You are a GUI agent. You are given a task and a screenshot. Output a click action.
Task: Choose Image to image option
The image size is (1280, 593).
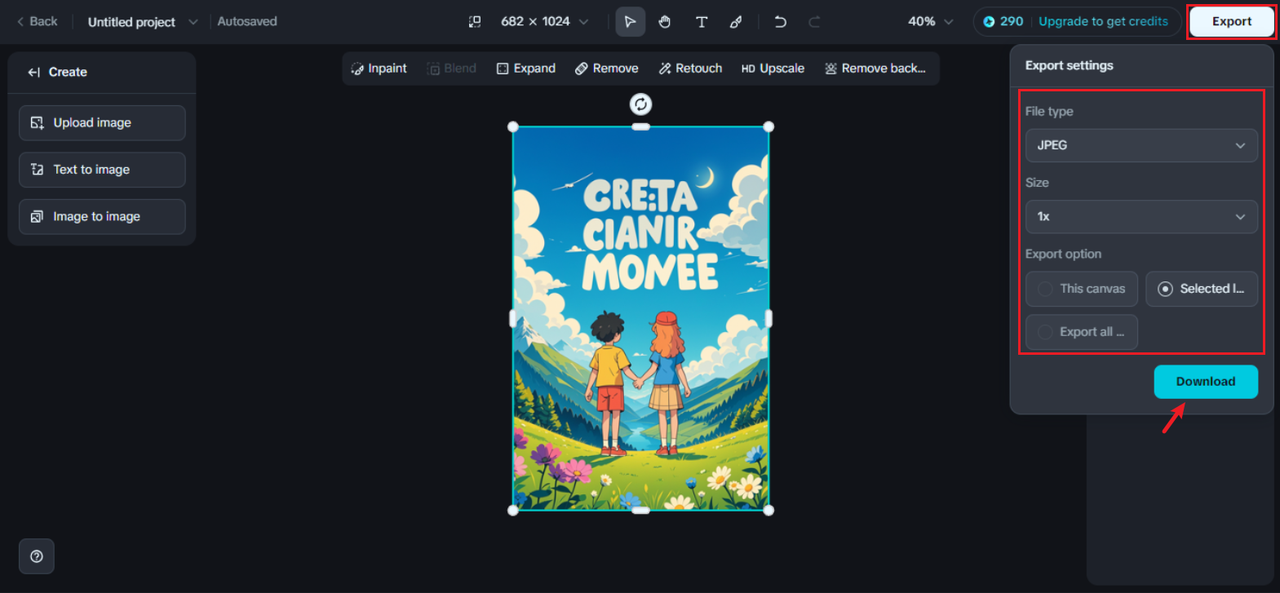(x=102, y=217)
